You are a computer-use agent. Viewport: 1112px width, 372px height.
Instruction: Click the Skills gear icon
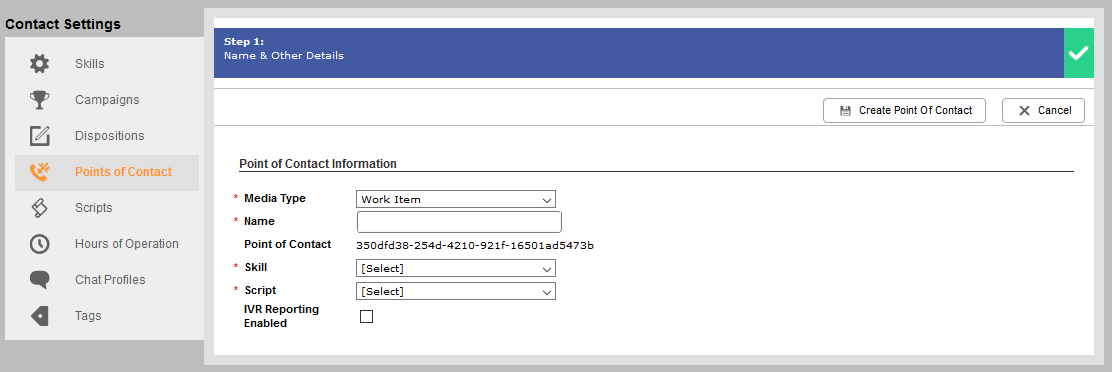[40, 64]
